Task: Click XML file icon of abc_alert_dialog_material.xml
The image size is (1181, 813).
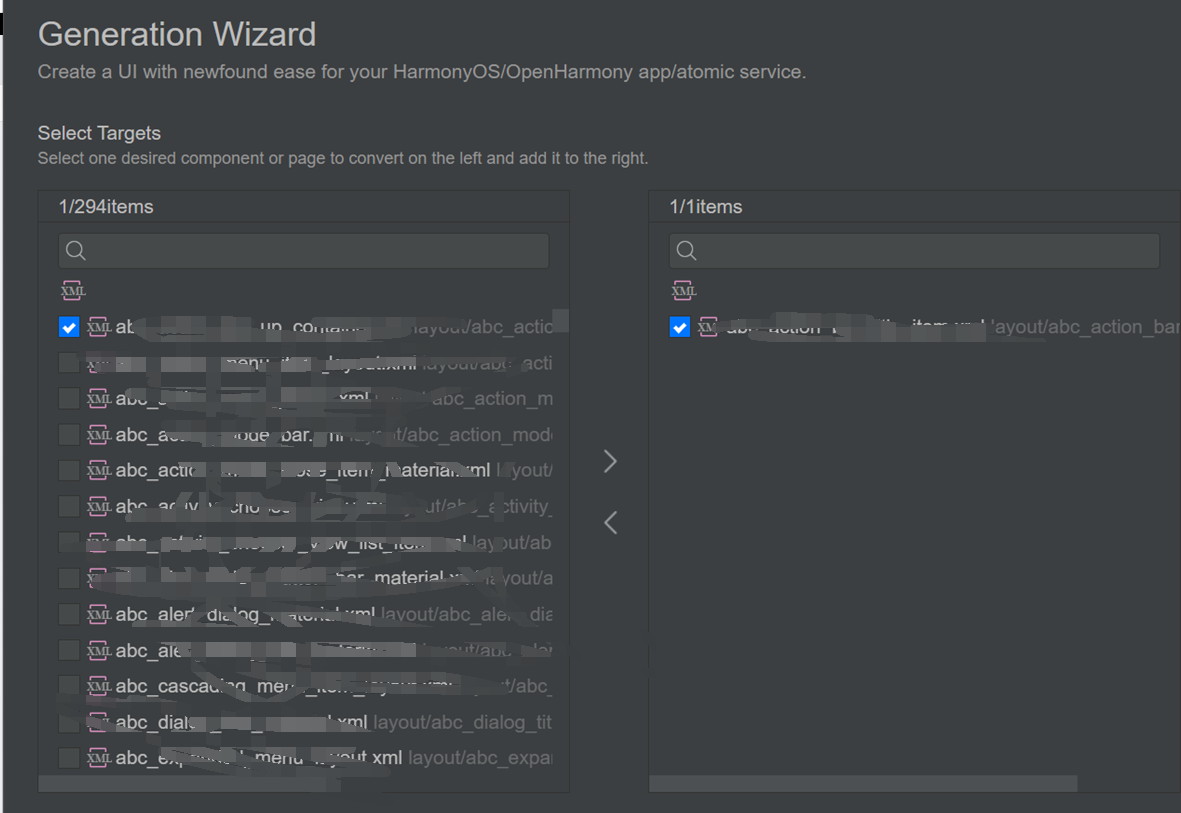Action: click(x=98, y=614)
